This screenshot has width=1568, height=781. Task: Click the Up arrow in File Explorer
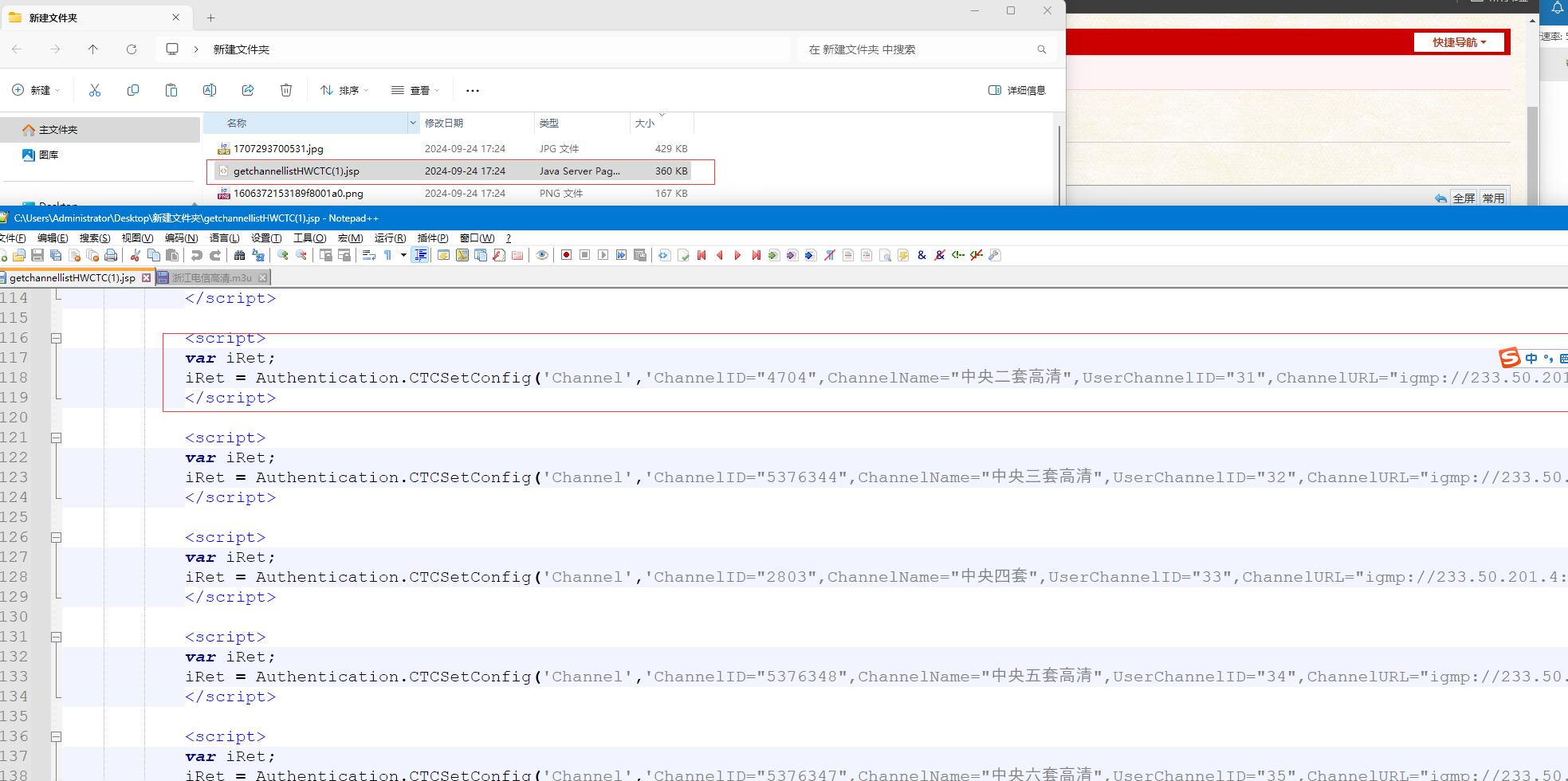pos(93,49)
